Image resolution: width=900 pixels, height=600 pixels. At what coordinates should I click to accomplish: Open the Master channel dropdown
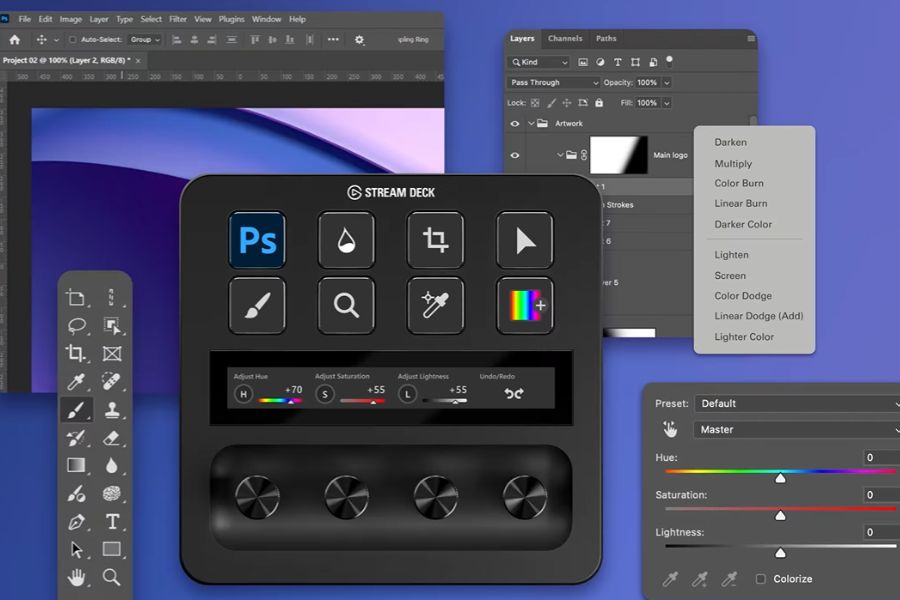pos(797,429)
